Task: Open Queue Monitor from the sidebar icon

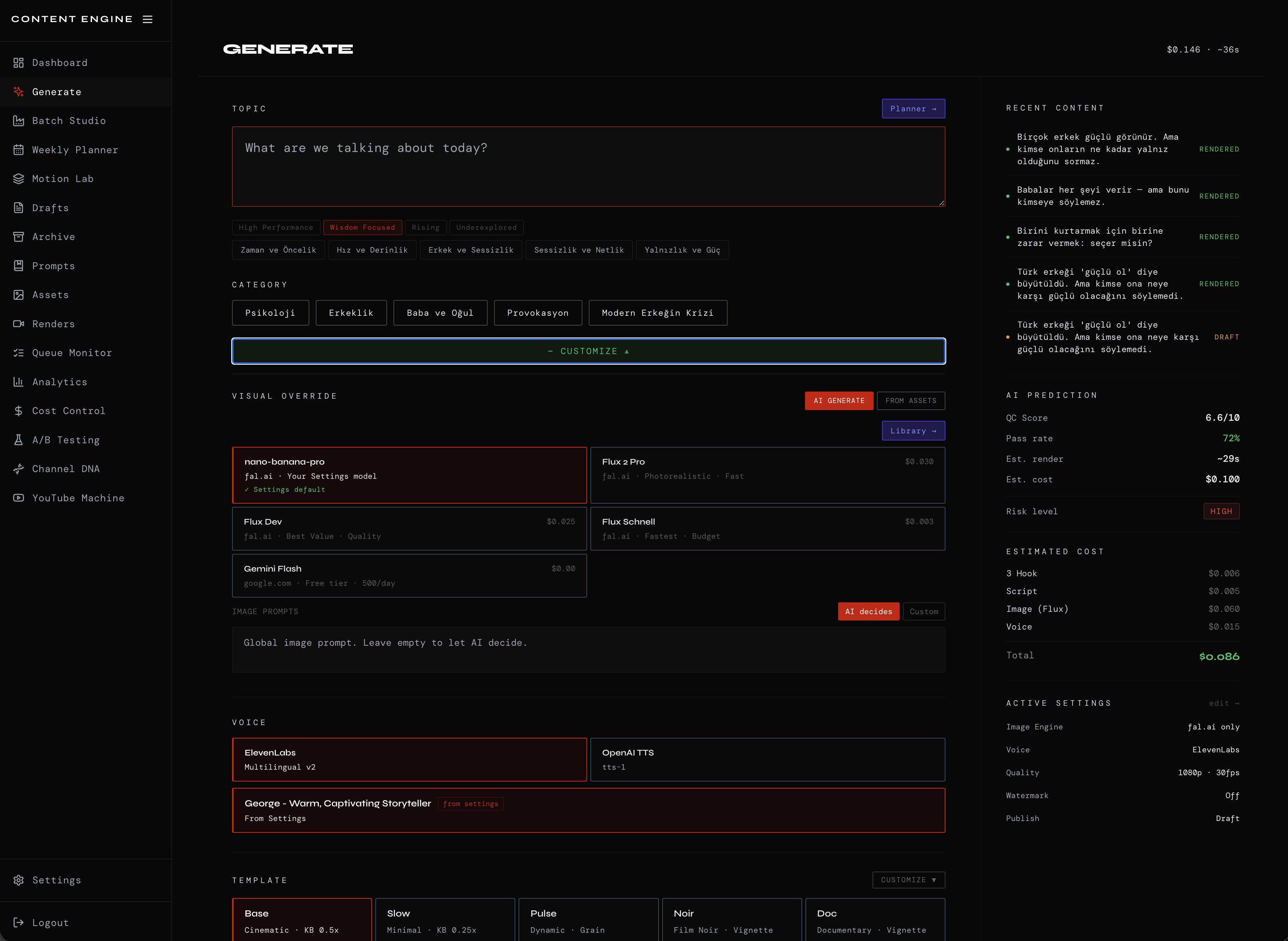Action: point(19,352)
